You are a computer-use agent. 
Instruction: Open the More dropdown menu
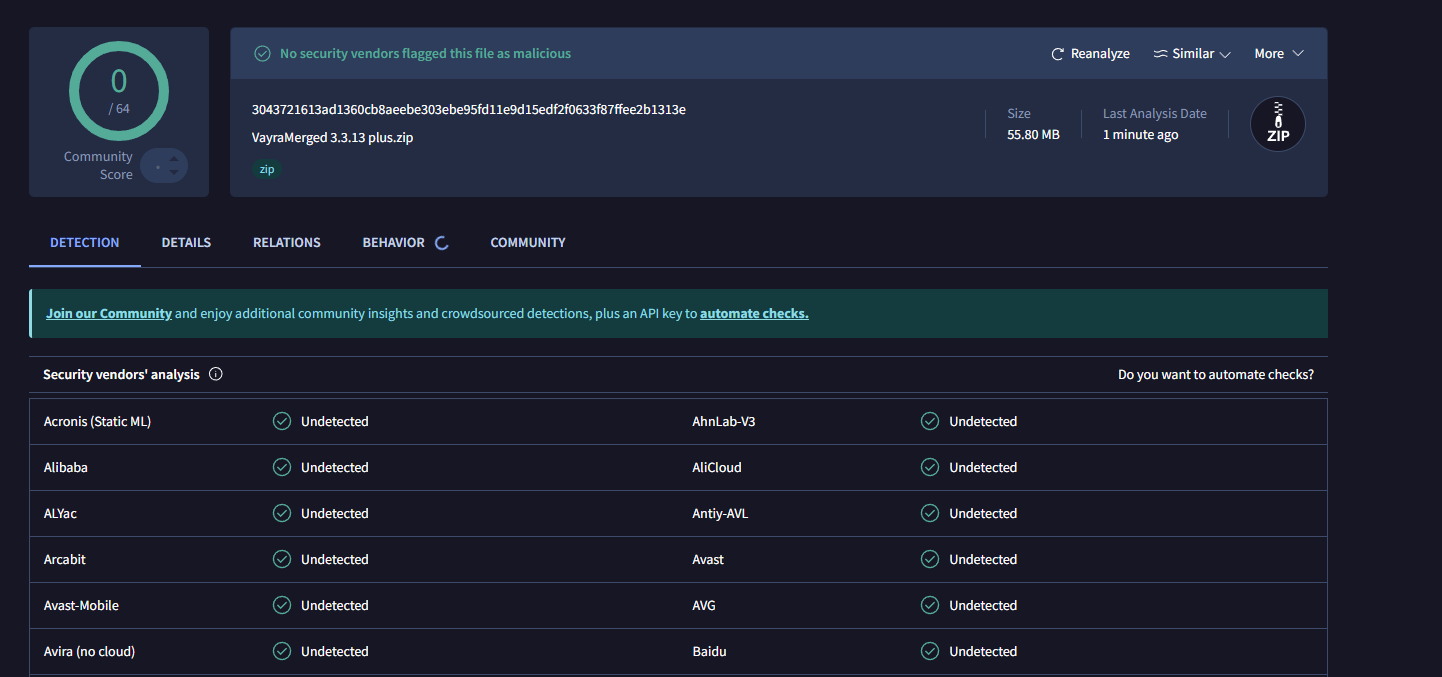coord(1279,54)
